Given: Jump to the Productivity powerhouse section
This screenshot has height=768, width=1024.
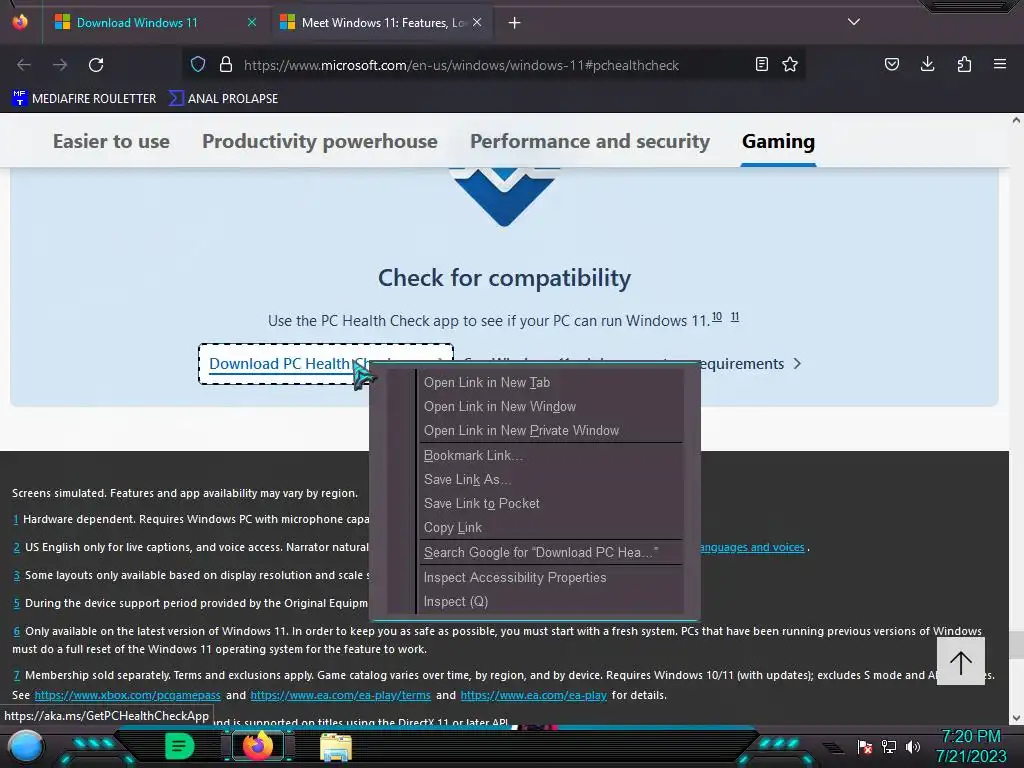Looking at the screenshot, I should click(x=320, y=141).
